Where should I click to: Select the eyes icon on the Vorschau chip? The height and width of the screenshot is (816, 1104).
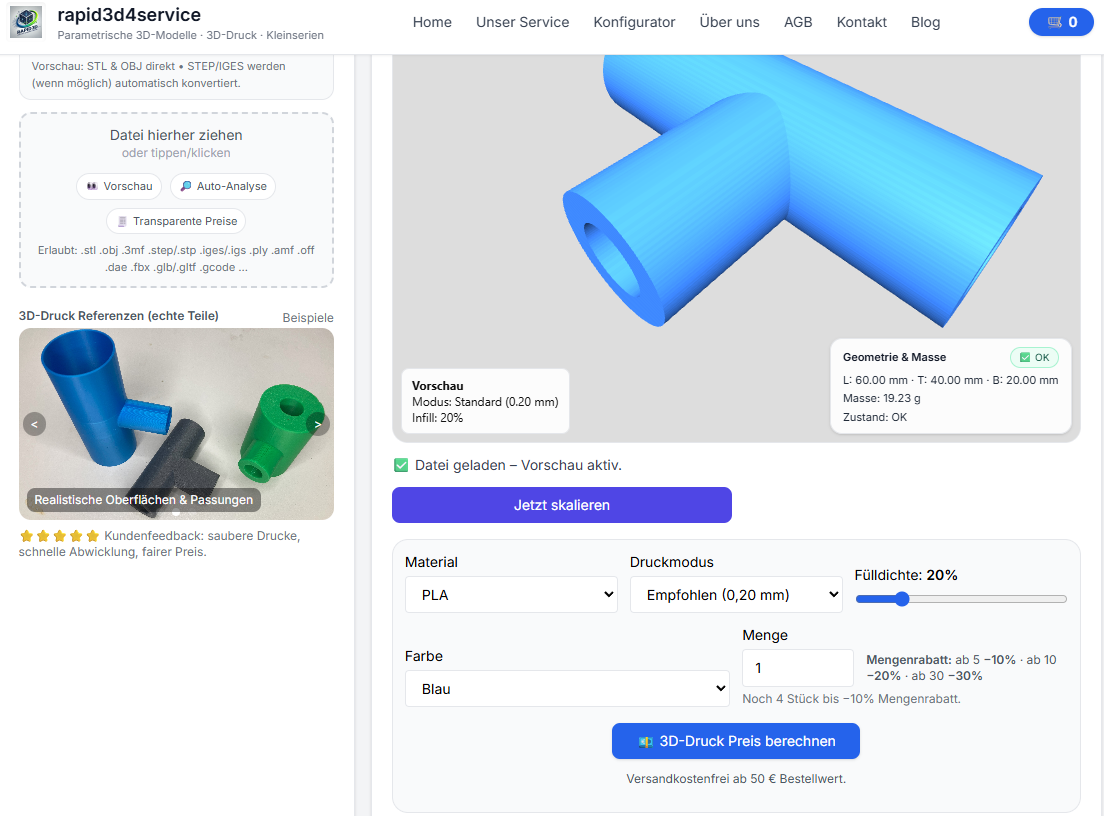[90, 186]
